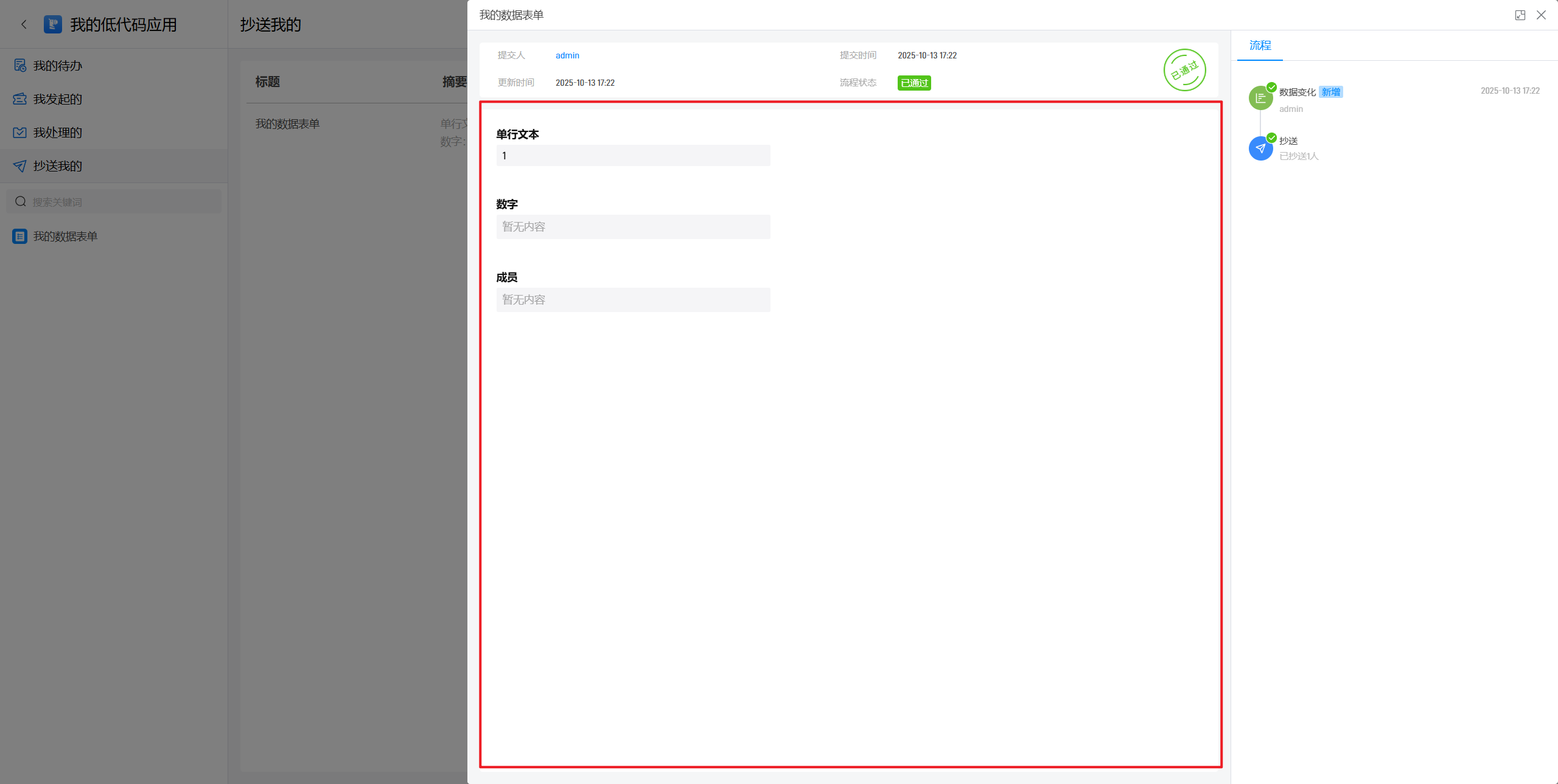Click 已抄送1人 text under 抄送 step
Screen dimensions: 1558x784
pyautogui.click(x=1299, y=156)
